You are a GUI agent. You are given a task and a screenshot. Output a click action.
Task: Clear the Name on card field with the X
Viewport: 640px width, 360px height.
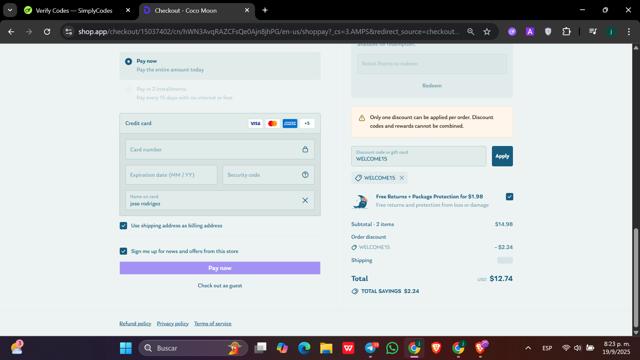point(305,200)
